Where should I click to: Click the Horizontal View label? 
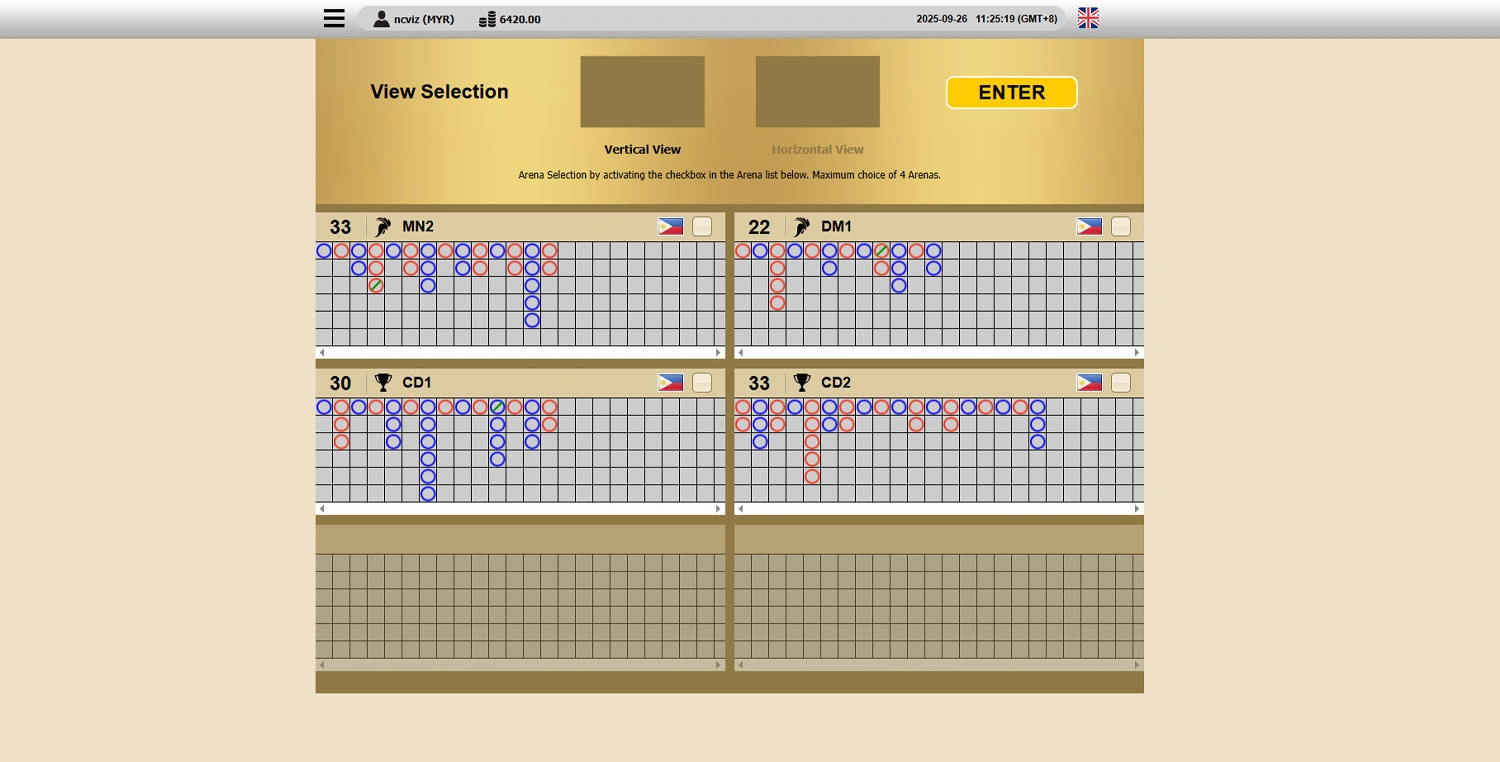pyautogui.click(x=817, y=150)
